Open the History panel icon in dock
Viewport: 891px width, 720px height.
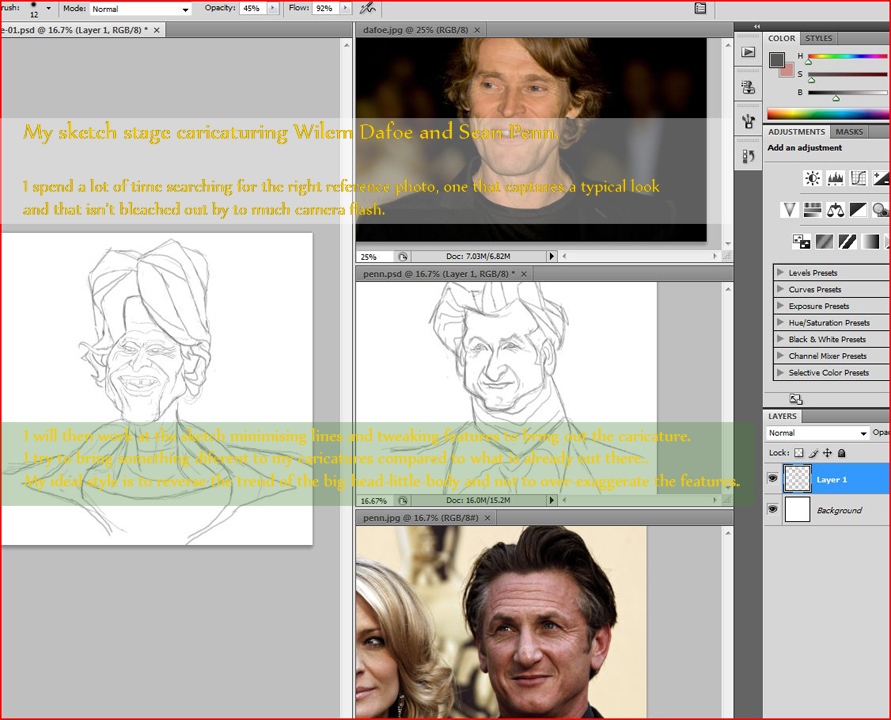pos(748,156)
